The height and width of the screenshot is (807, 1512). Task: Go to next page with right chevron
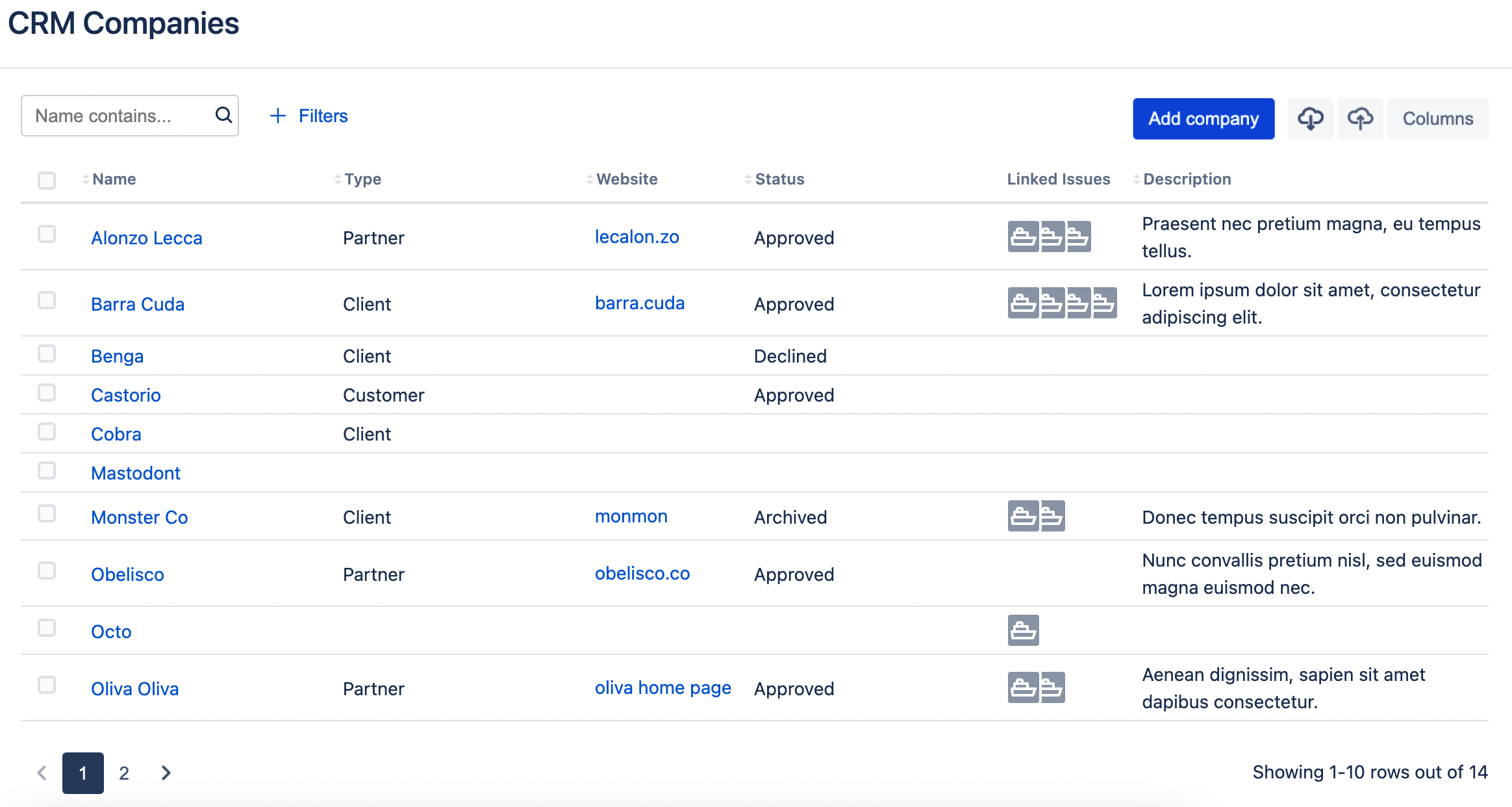point(166,773)
